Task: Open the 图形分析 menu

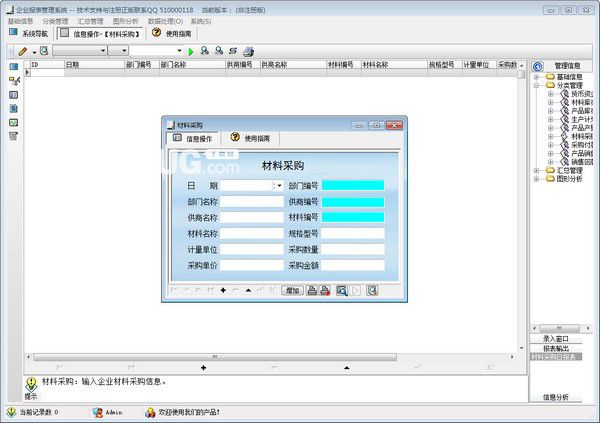Action: point(126,21)
